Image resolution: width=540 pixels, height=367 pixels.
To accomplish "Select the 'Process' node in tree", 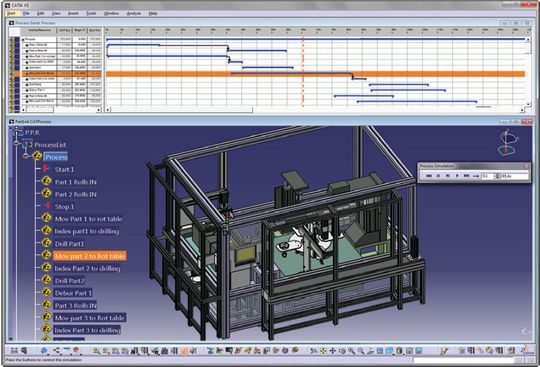I will coord(56,157).
